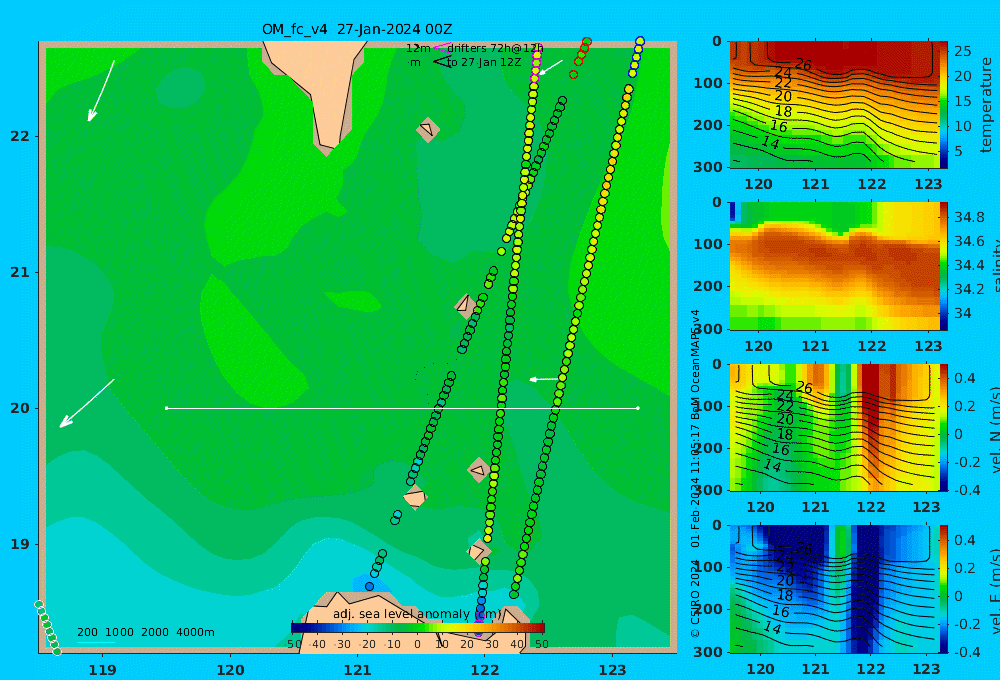
Task: Open the temperature cross-section panel
Action: click(834, 105)
